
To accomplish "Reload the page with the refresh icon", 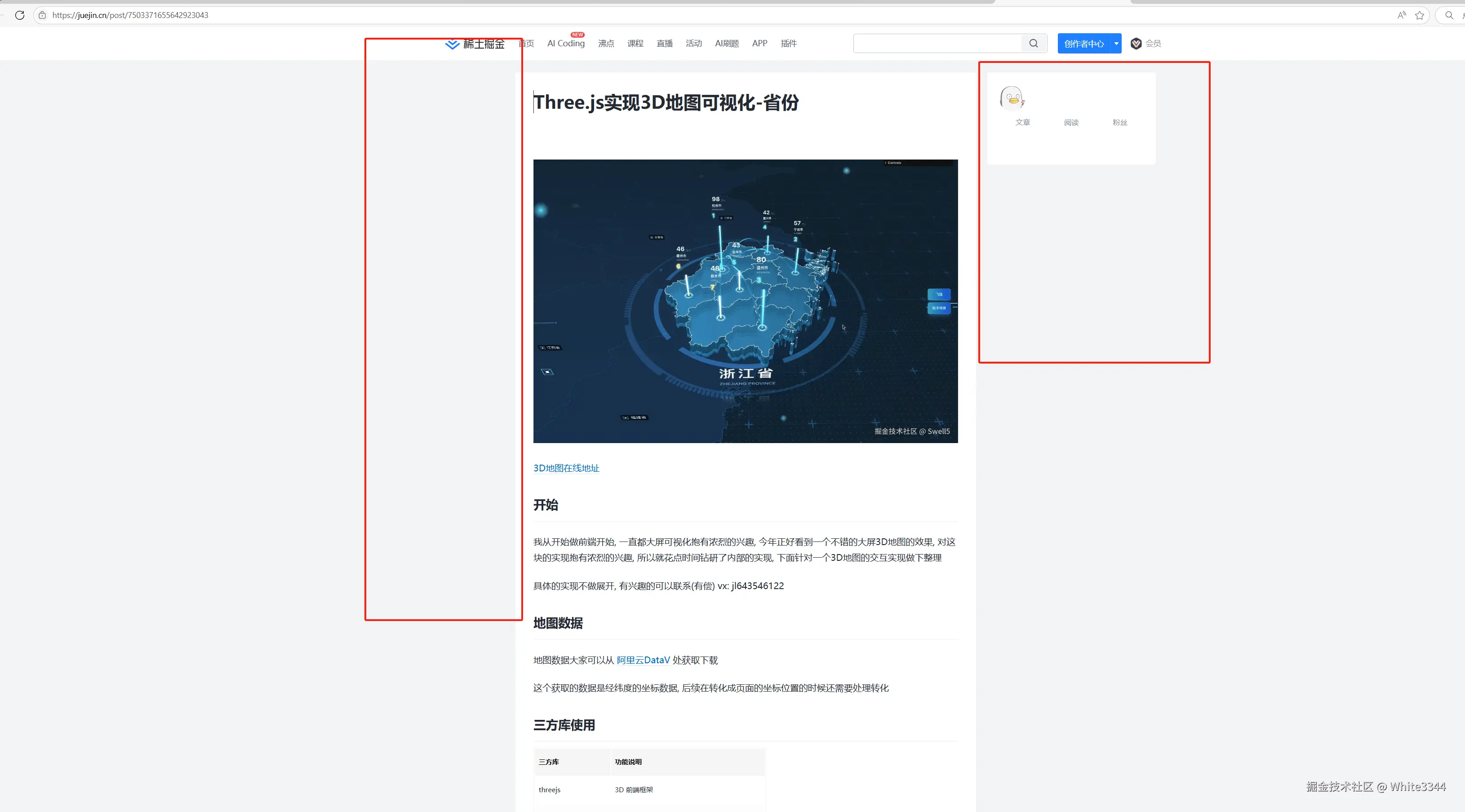I will pos(20,15).
